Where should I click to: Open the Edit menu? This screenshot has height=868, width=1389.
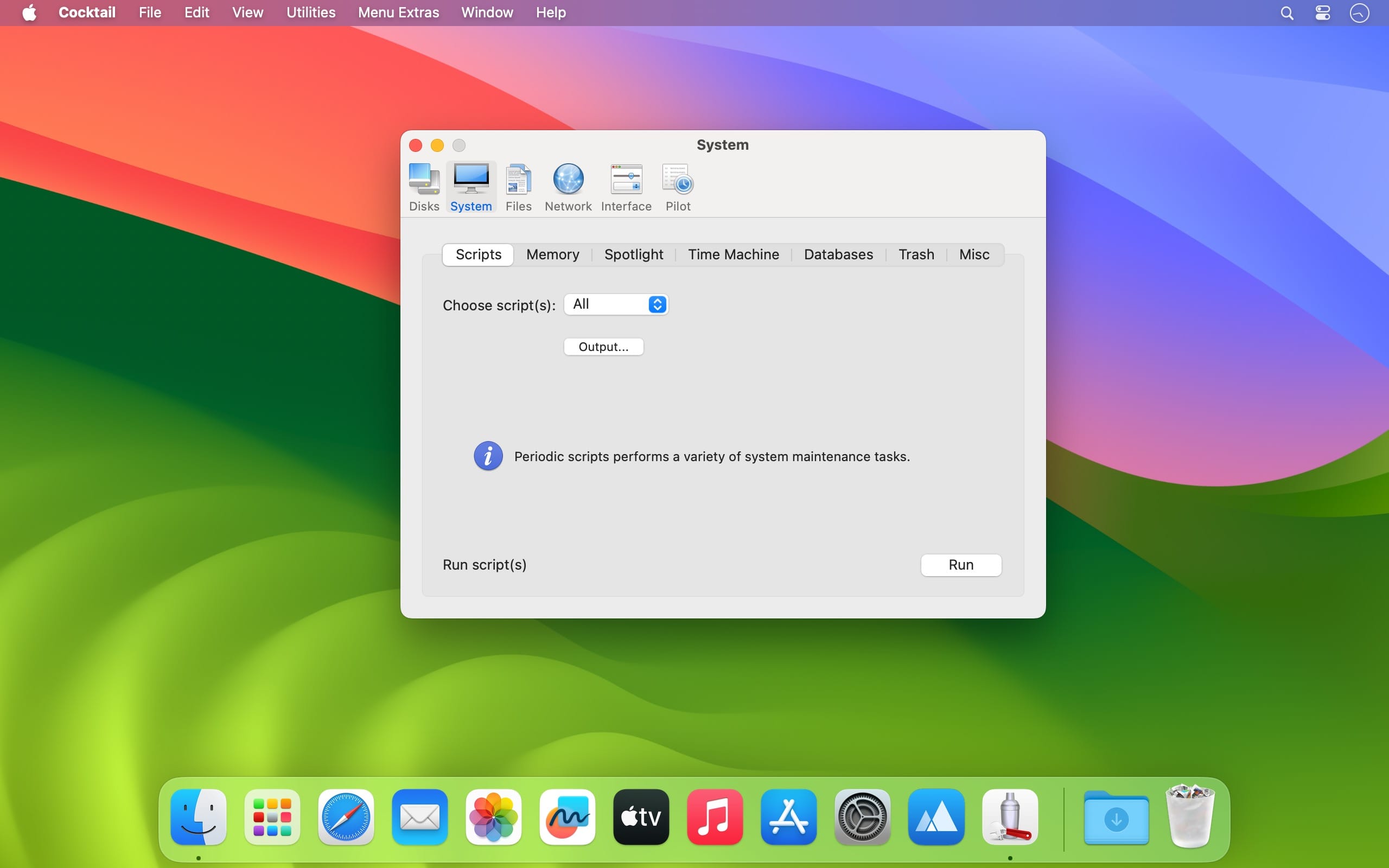[x=196, y=12]
